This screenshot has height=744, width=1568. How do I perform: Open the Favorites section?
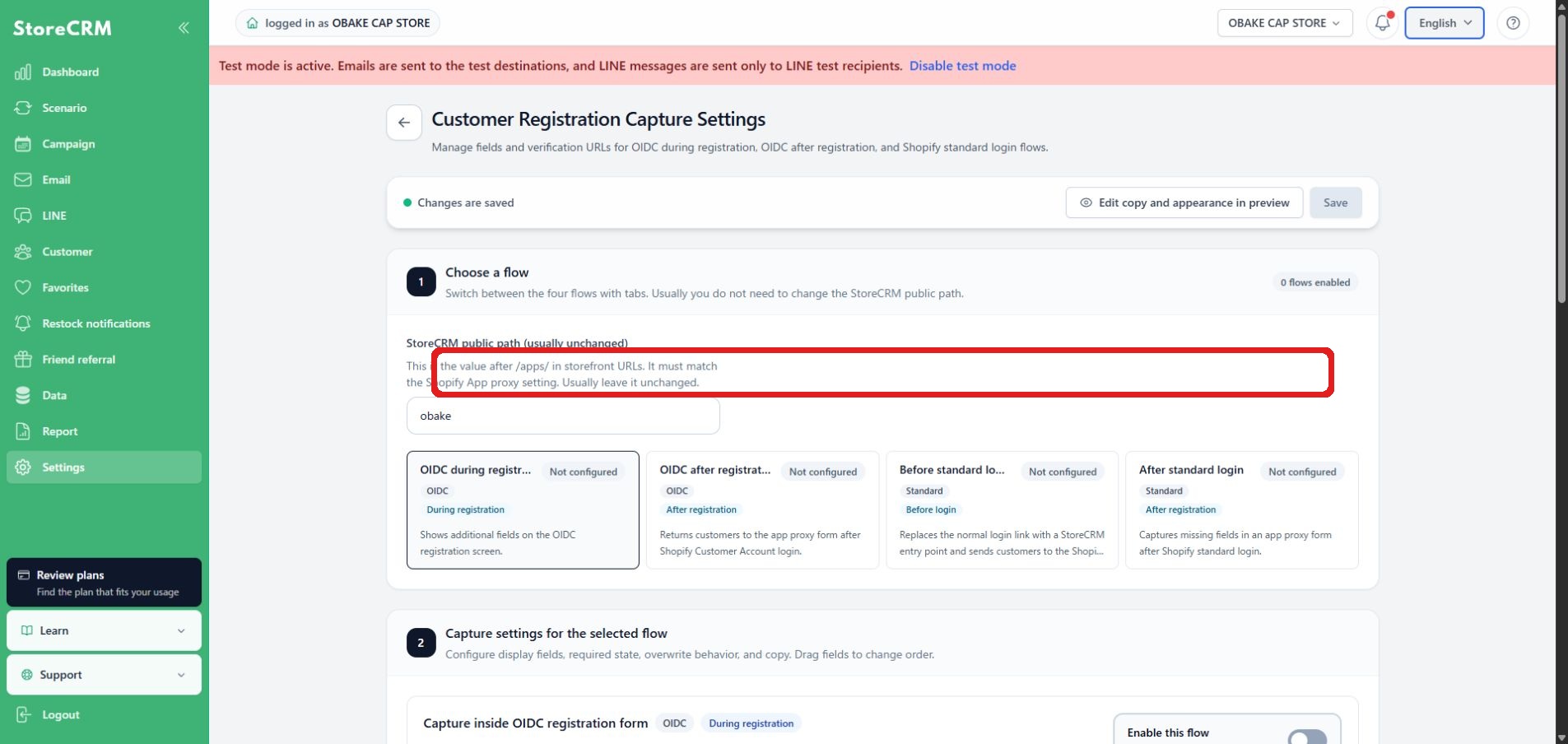tap(104, 288)
